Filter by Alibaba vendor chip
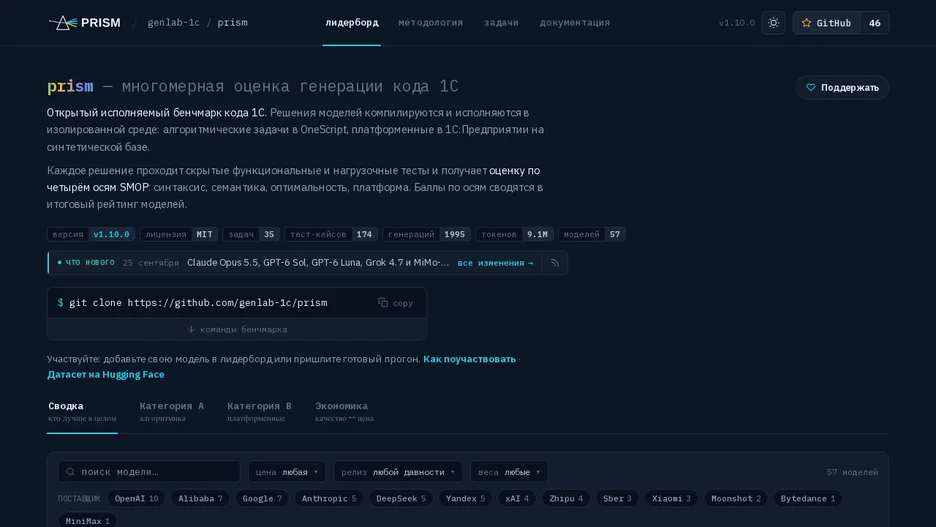Viewport: 936px width, 527px height. (x=200, y=498)
